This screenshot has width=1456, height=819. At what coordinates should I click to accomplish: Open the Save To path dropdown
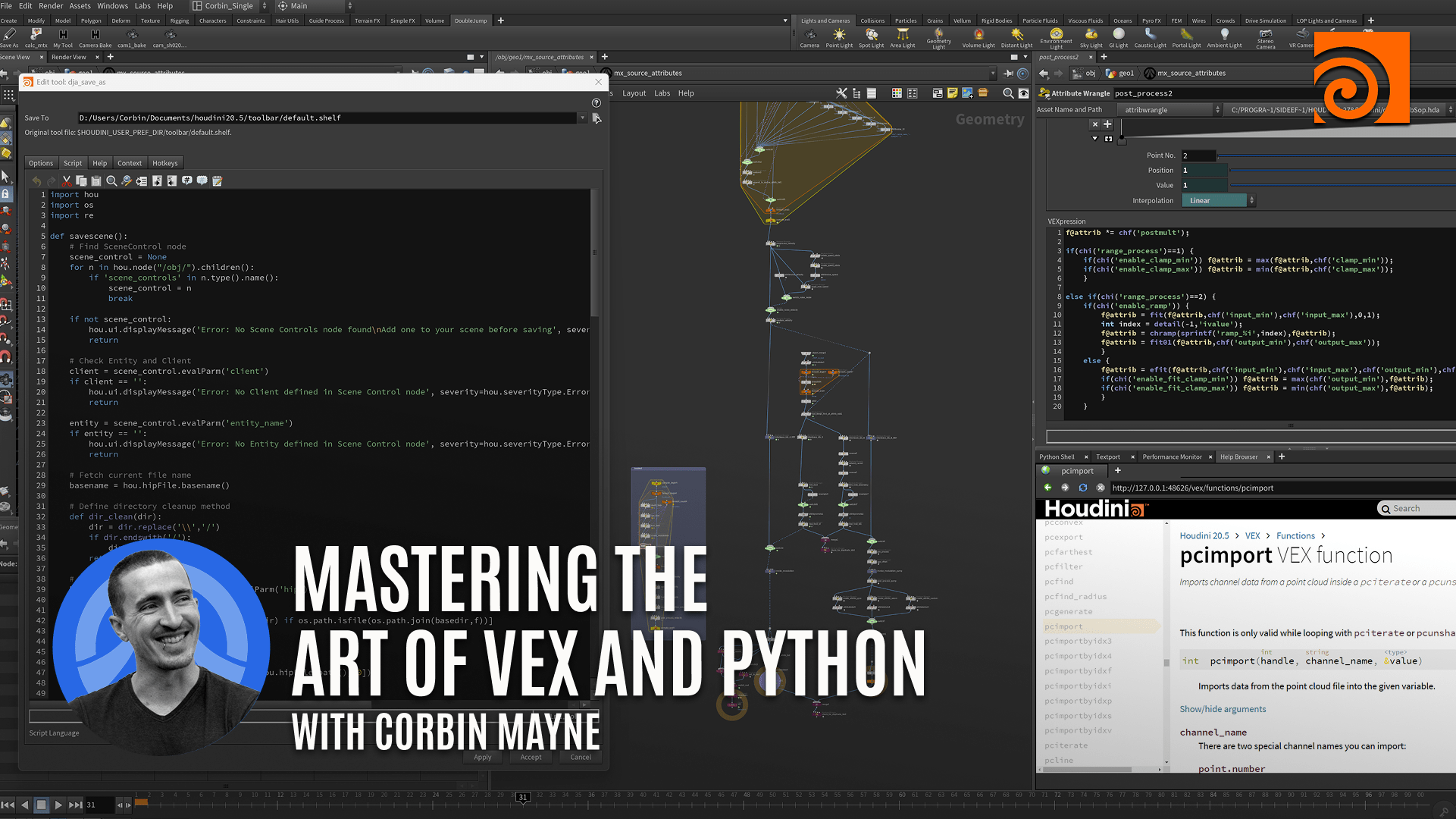[x=582, y=118]
